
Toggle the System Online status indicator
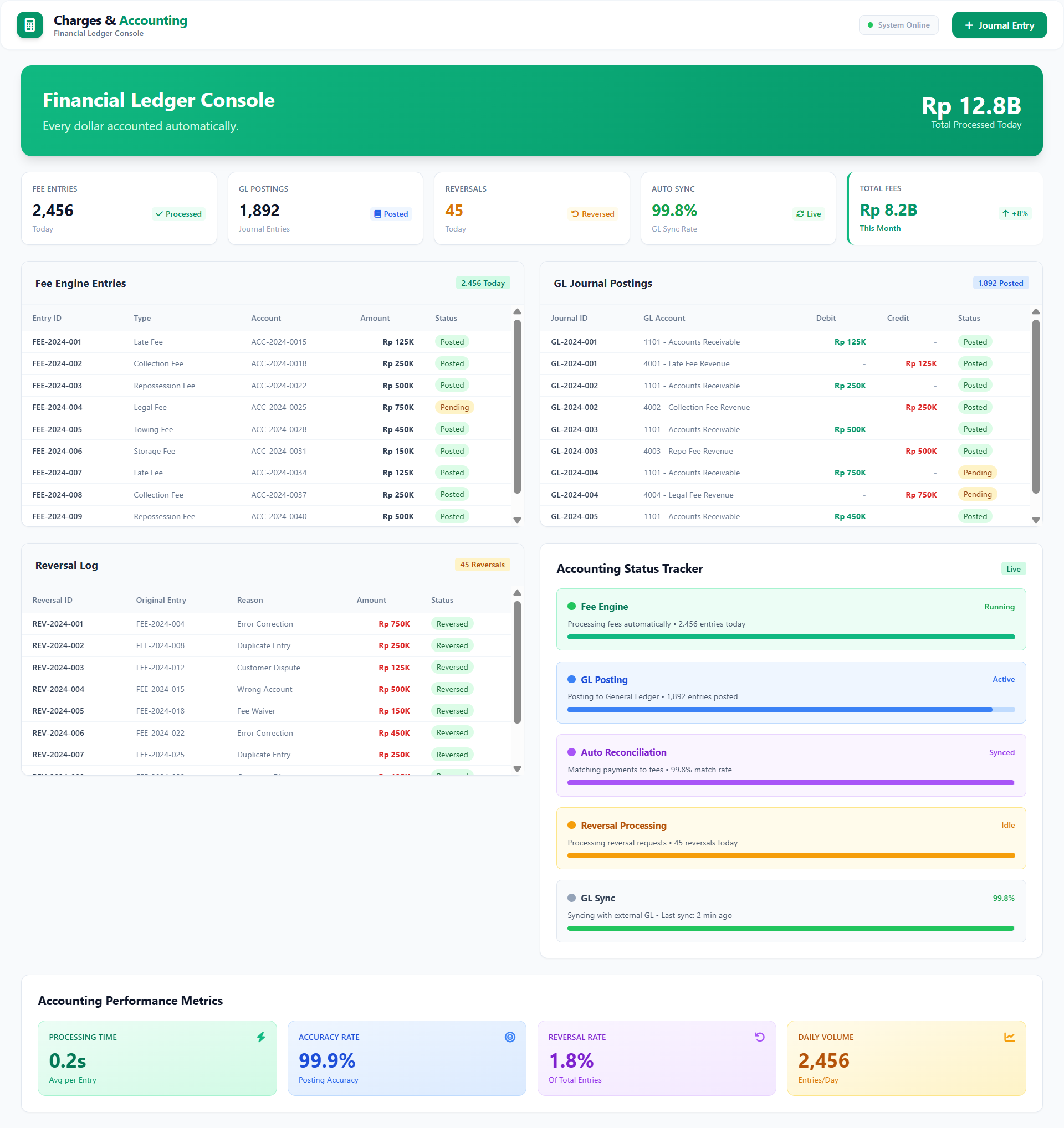[898, 25]
